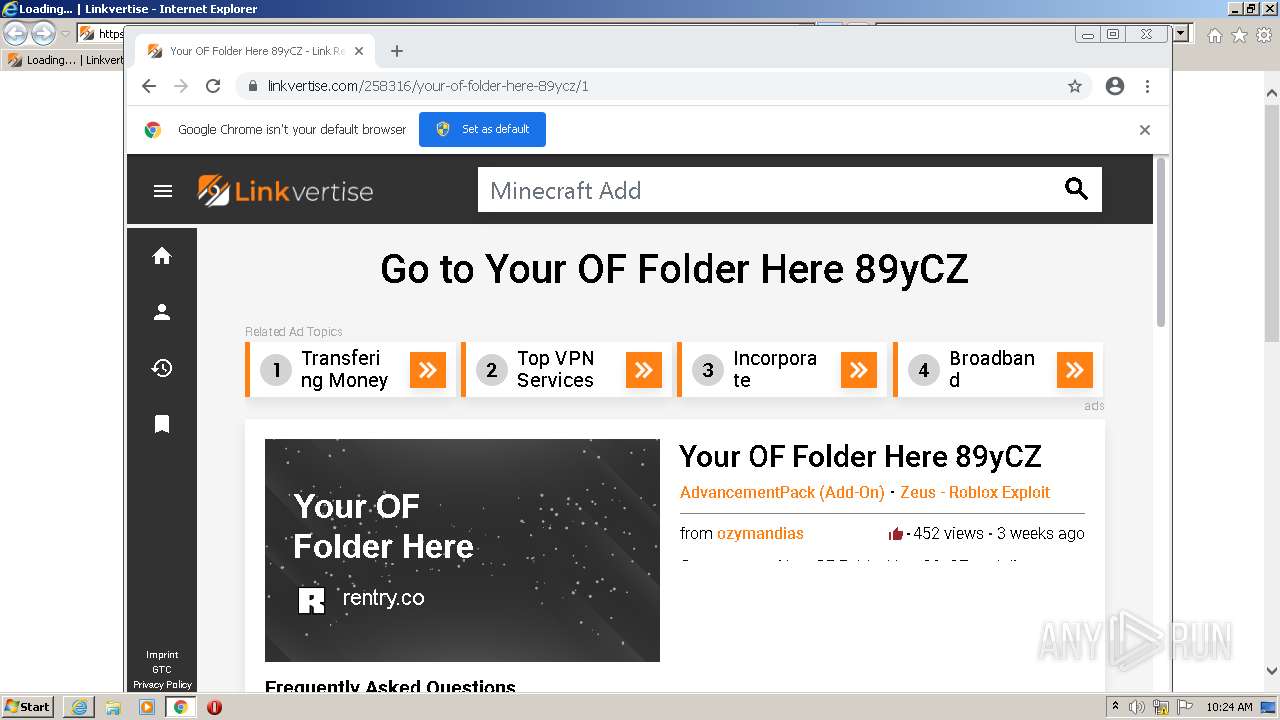Open the Privacy Policy link in the sidebar
Image resolution: width=1280 pixels, height=720 pixels.
click(162, 685)
